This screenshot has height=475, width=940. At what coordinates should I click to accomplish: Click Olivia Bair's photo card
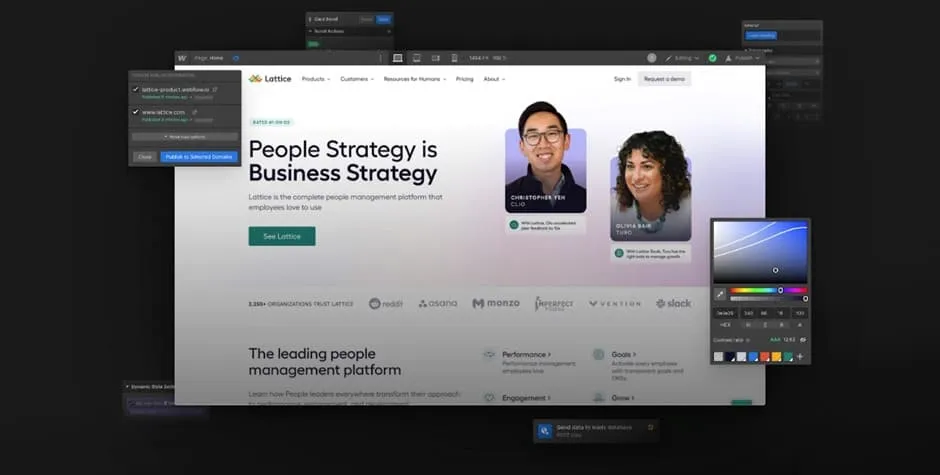click(650, 187)
